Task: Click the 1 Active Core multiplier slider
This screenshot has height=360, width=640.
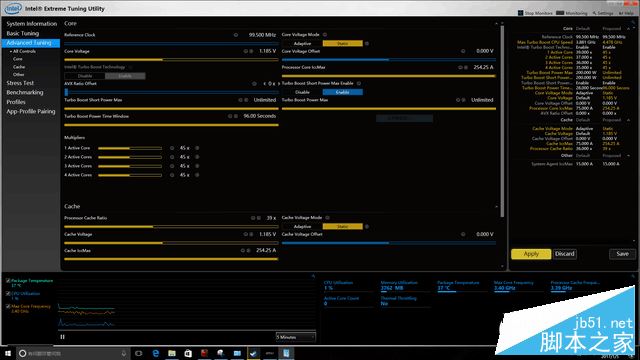Action: [130, 148]
